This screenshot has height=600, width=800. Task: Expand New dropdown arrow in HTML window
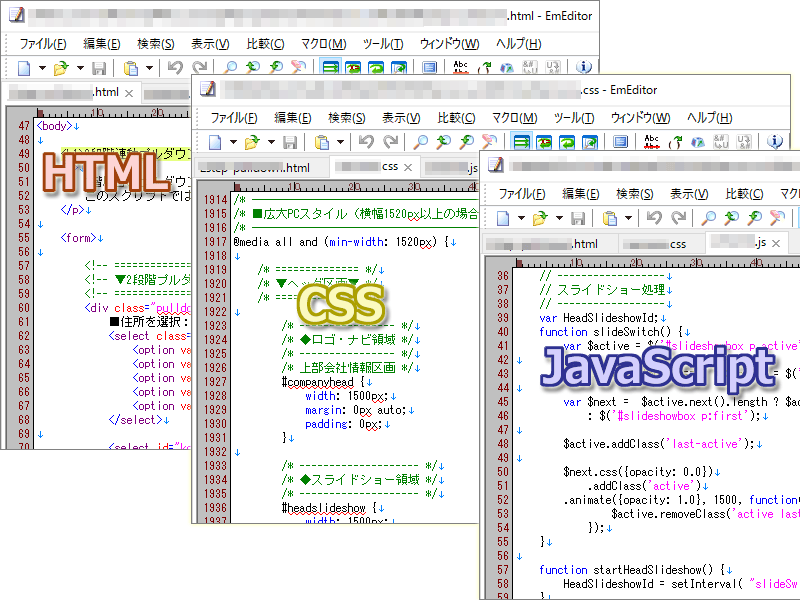point(42,68)
